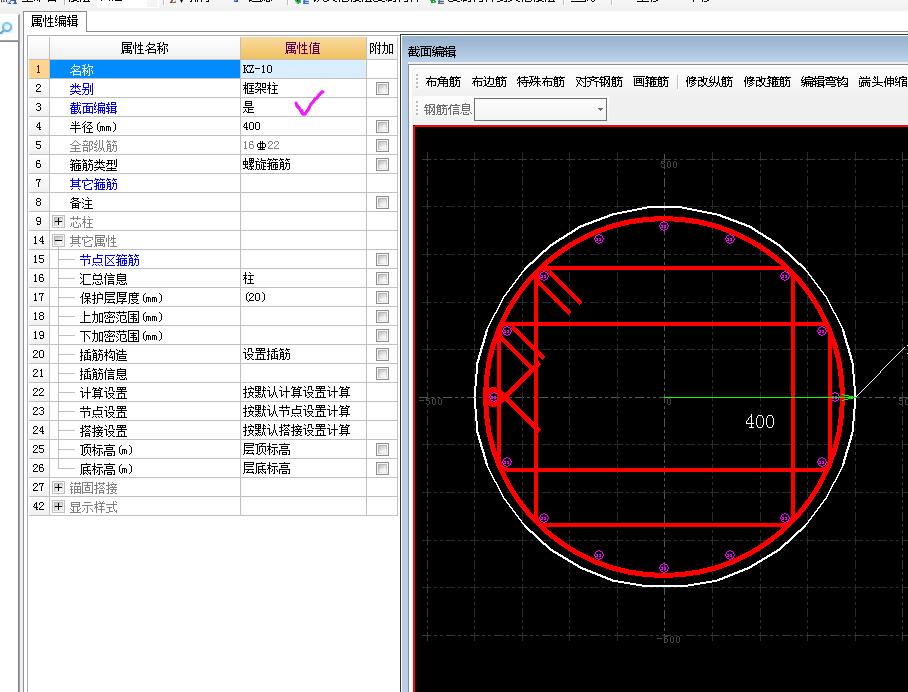This screenshot has width=908, height=692.
Task: Collapse the 其它属性 property group
Action: (58, 240)
